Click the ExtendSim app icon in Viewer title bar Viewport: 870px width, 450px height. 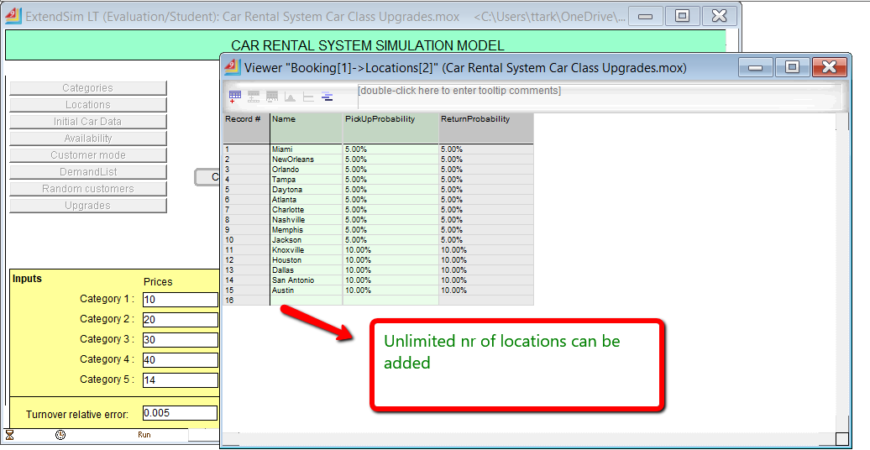point(232,67)
